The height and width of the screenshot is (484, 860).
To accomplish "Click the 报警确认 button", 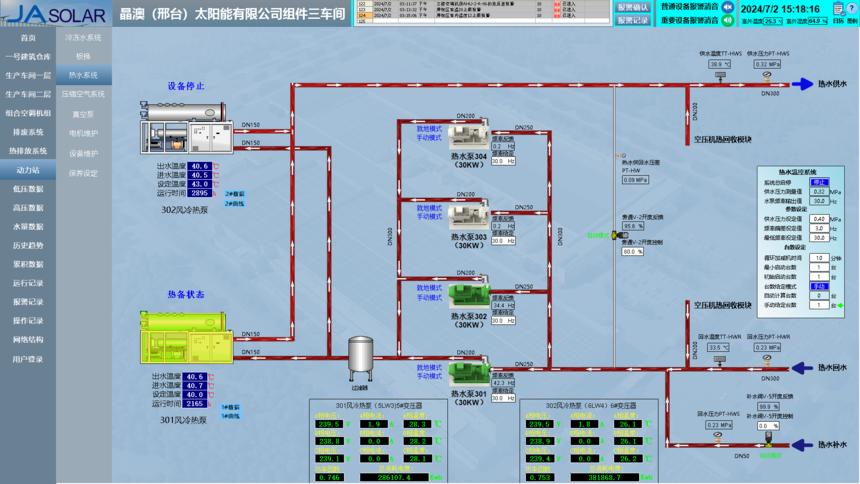I will (x=633, y=7).
